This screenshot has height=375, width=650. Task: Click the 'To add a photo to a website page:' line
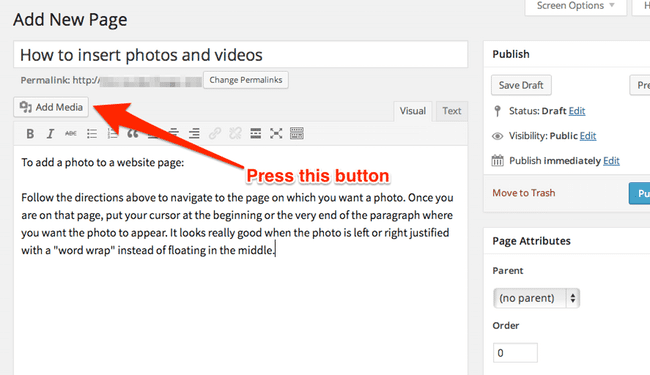coord(103,162)
